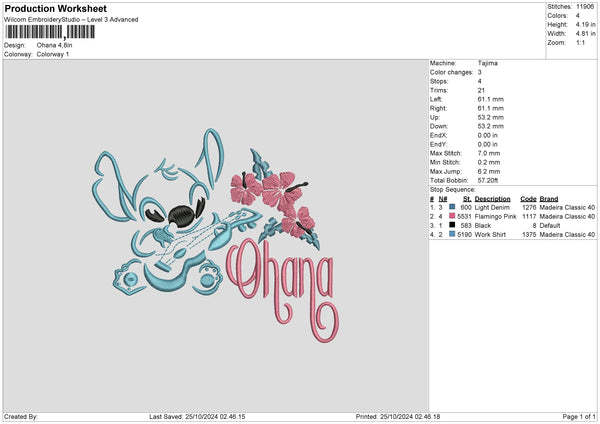The width and height of the screenshot is (600, 424).
Task: Select the Total Bobbin value '57.20ft'
Action: (x=488, y=180)
